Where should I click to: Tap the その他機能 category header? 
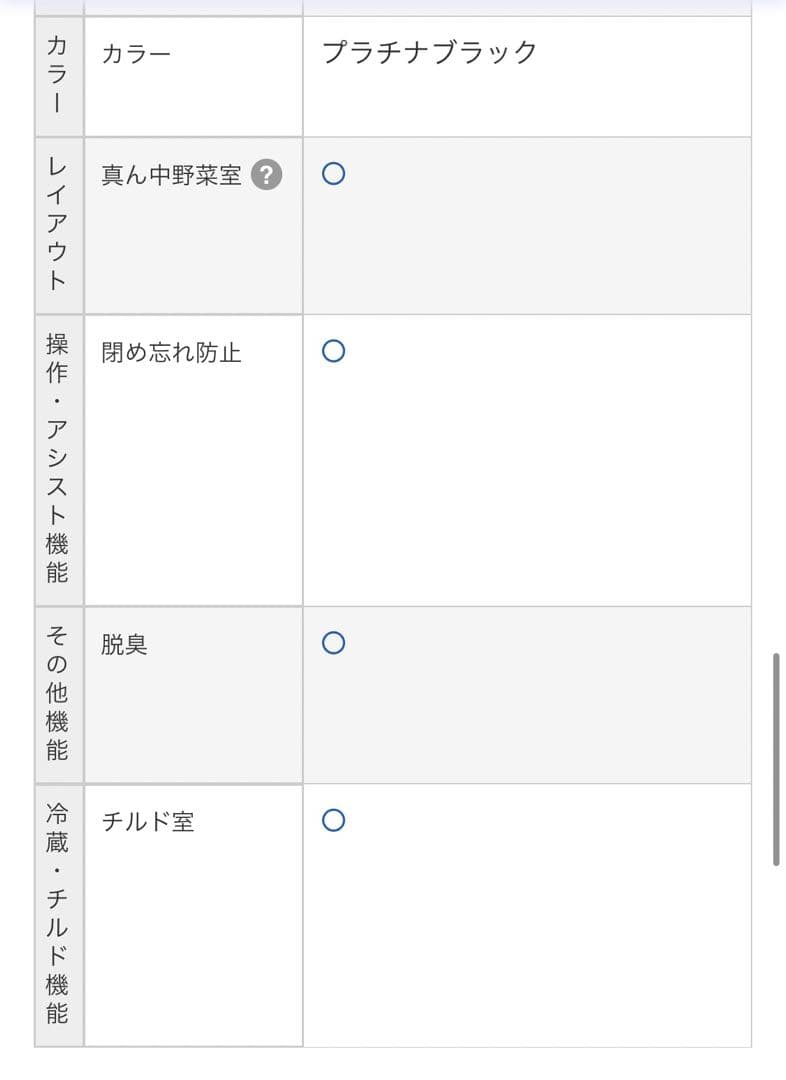tap(58, 694)
